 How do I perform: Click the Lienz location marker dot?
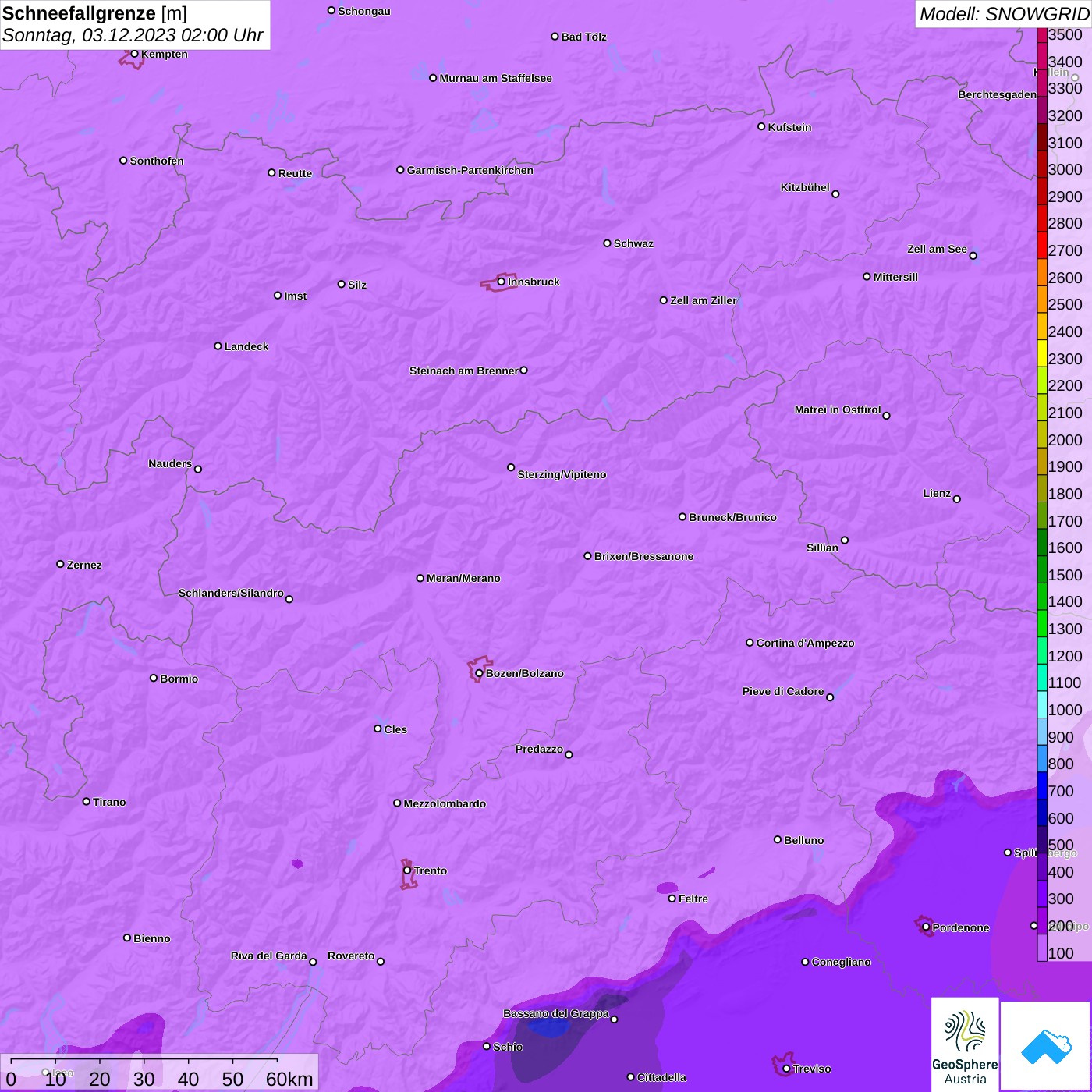pyautogui.click(x=957, y=499)
